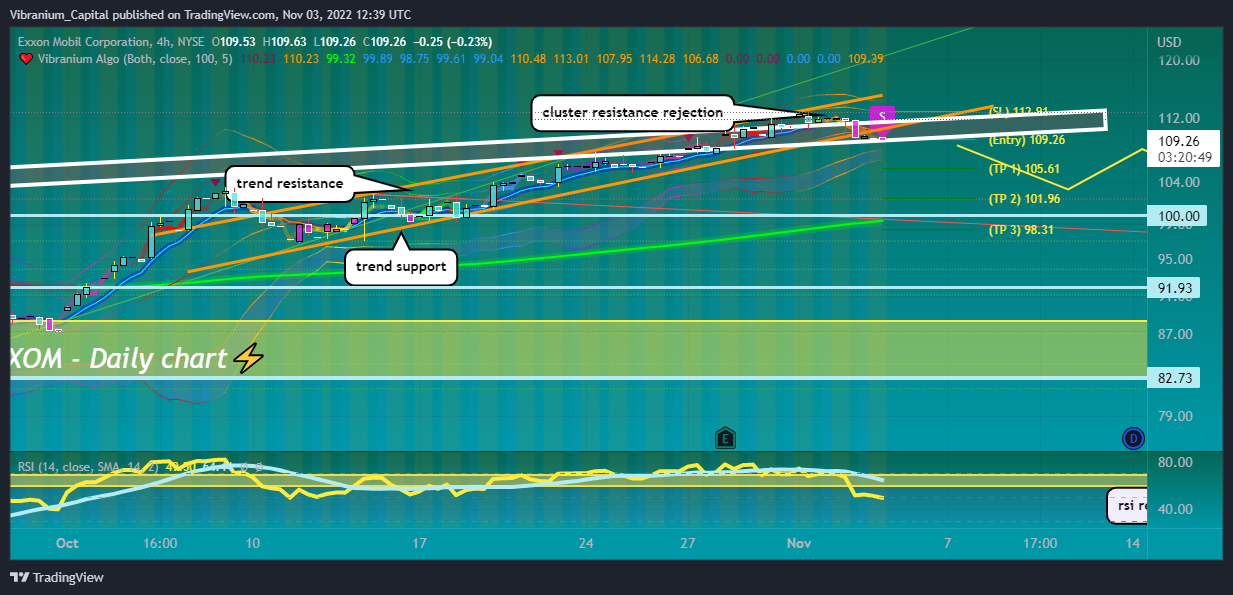Select the 'trend resistance' callout label
The height and width of the screenshot is (595, 1233).
pyautogui.click(x=289, y=183)
